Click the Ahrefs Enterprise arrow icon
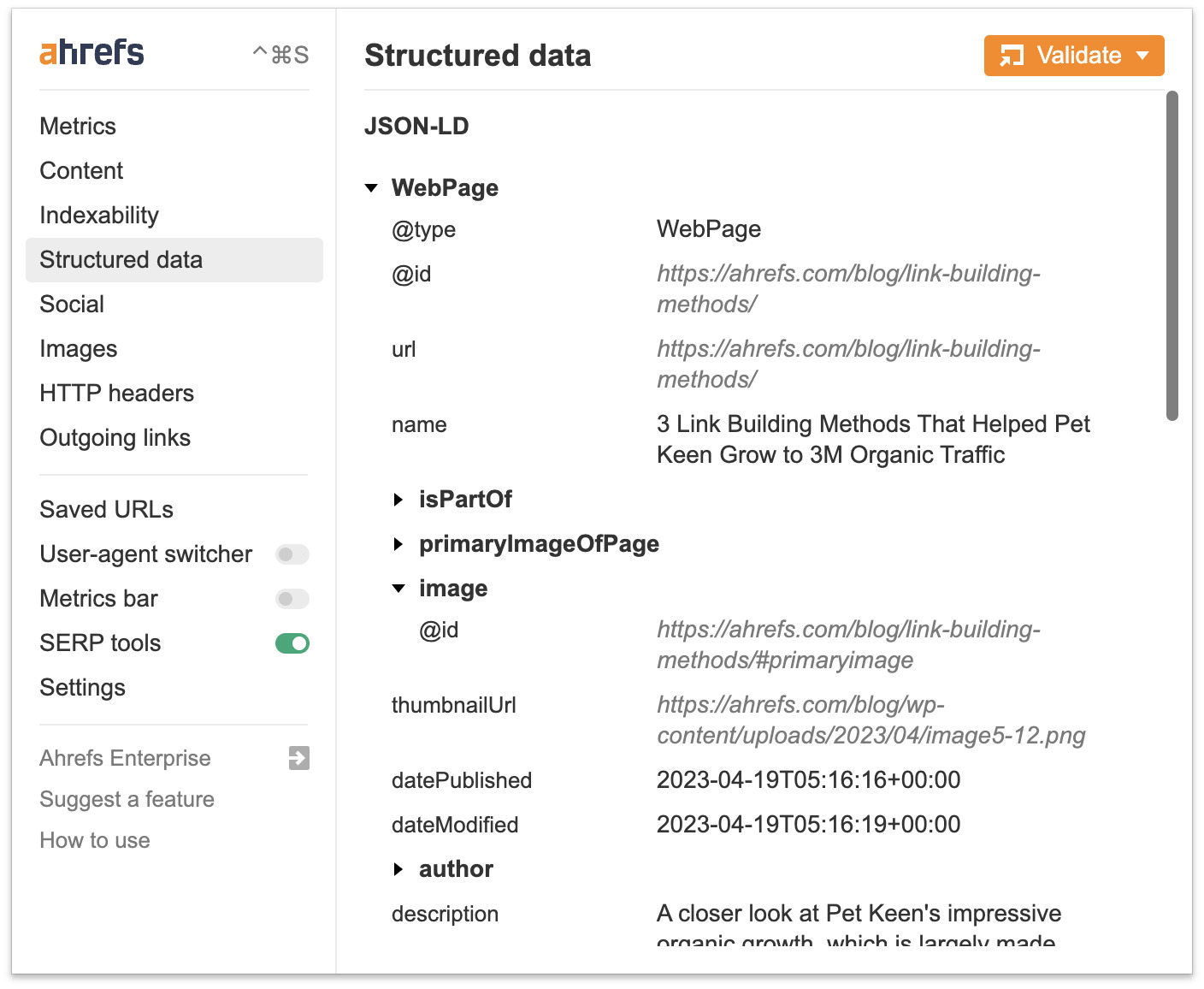 (x=299, y=758)
